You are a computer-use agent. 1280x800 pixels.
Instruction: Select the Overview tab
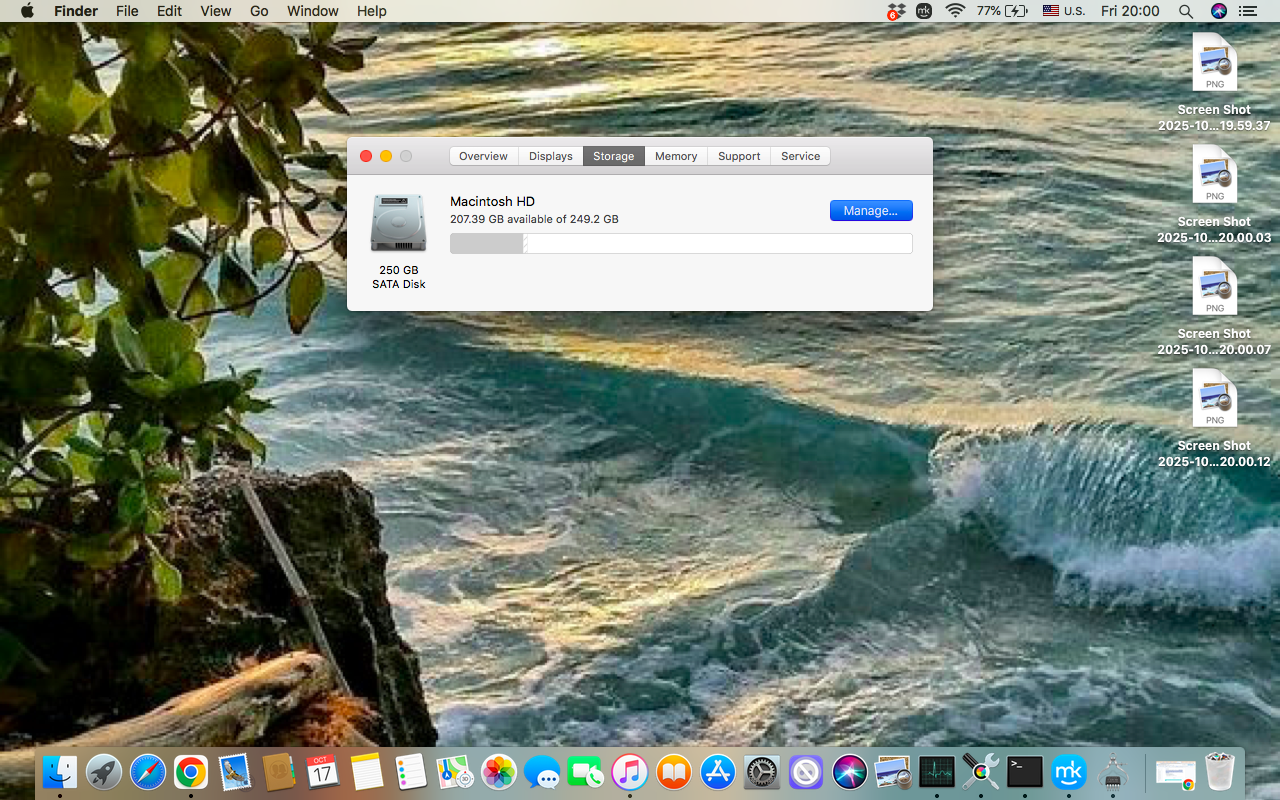coord(483,156)
